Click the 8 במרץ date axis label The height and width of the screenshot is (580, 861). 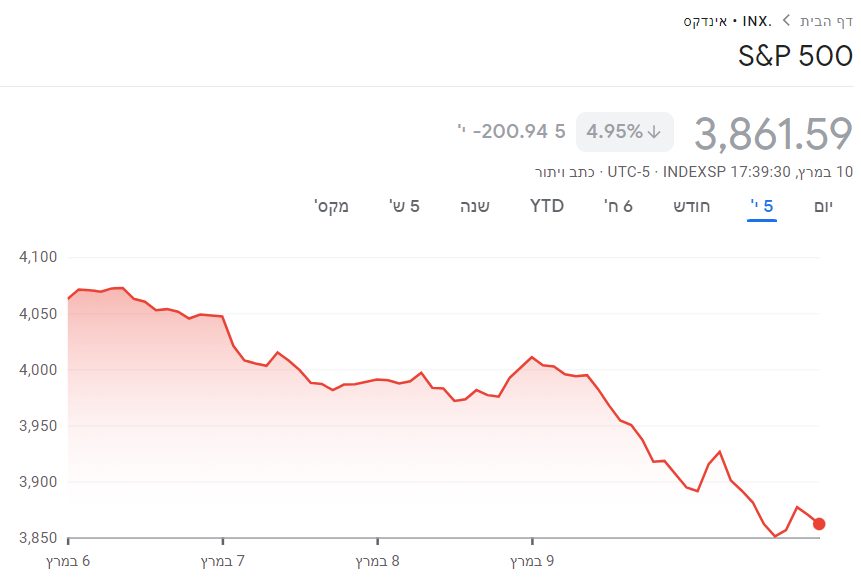[378, 561]
